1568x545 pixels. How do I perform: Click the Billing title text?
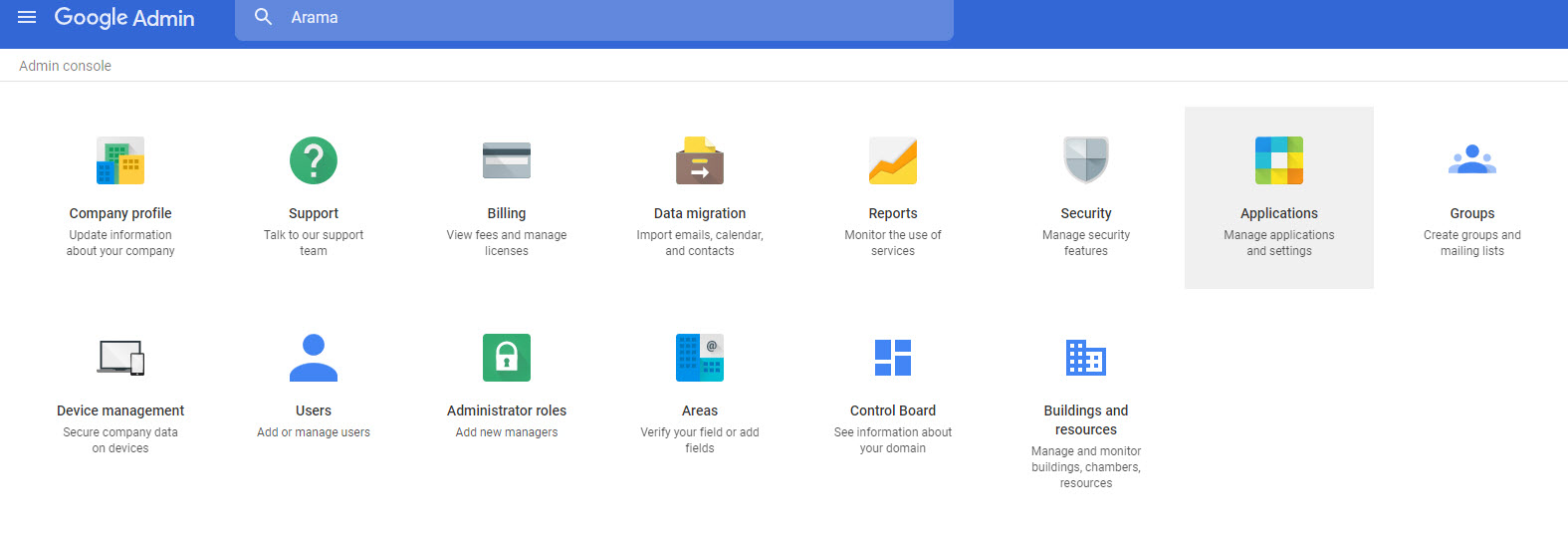507,213
